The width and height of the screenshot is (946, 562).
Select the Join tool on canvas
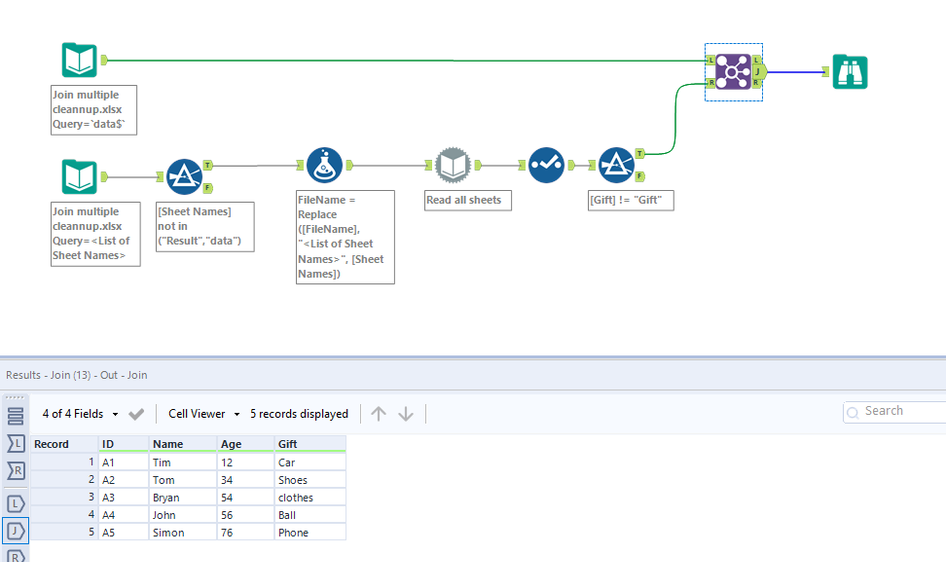[x=733, y=72]
